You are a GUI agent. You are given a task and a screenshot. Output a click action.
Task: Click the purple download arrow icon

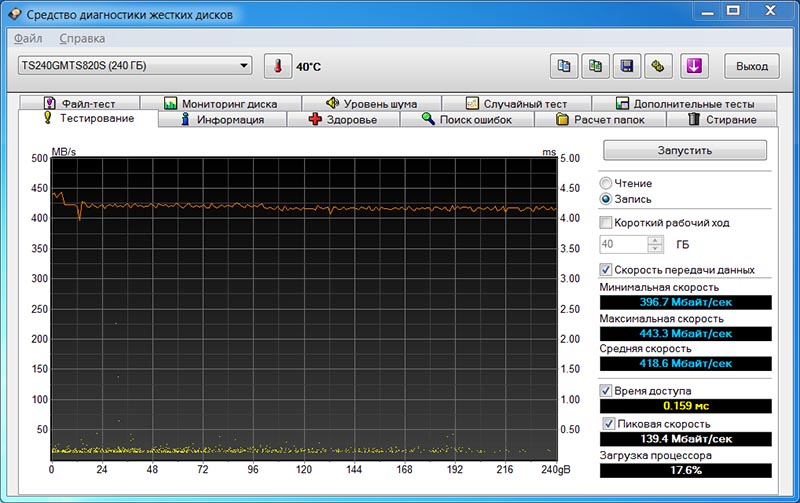pos(694,66)
